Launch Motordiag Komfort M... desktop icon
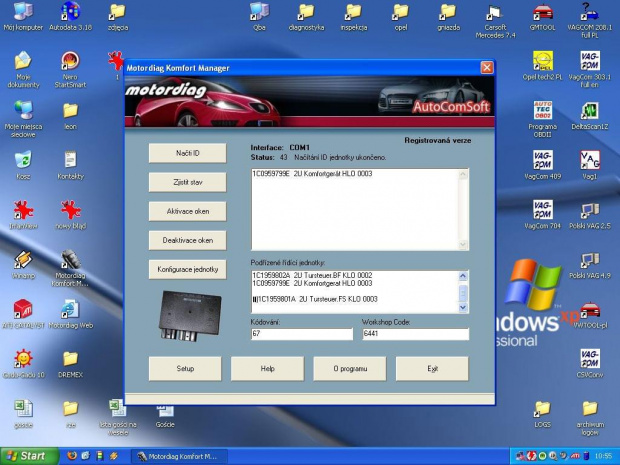This screenshot has height=465, width=620. click(70, 269)
